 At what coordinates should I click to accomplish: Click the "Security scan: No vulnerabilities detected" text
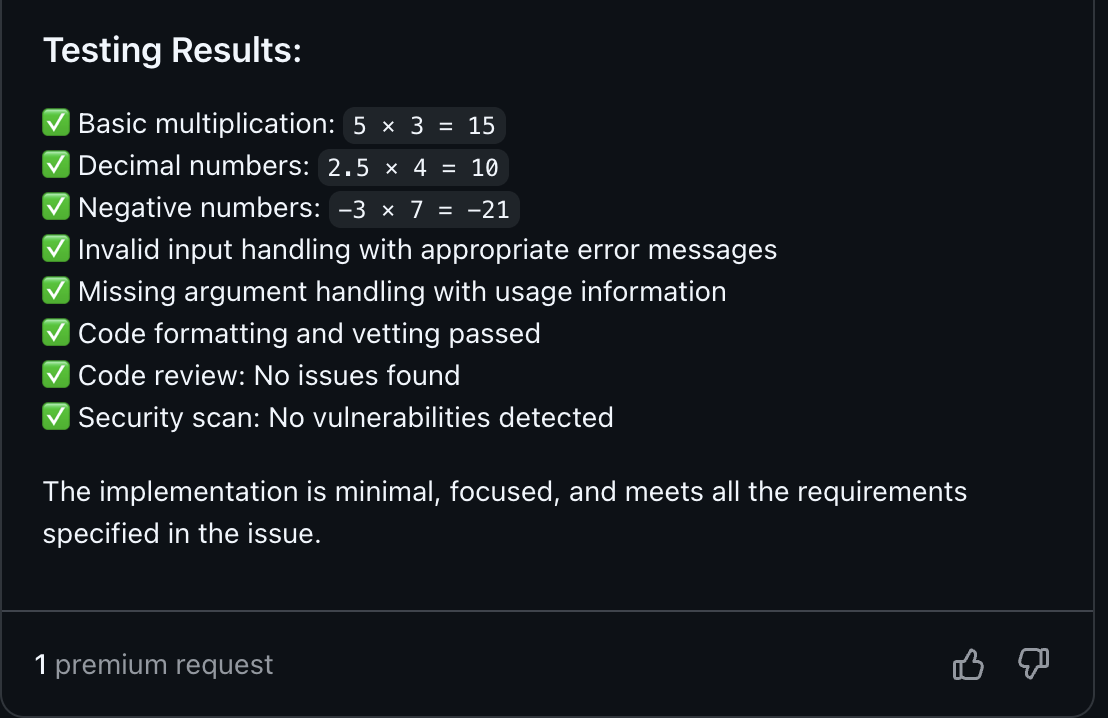pyautogui.click(x=345, y=417)
